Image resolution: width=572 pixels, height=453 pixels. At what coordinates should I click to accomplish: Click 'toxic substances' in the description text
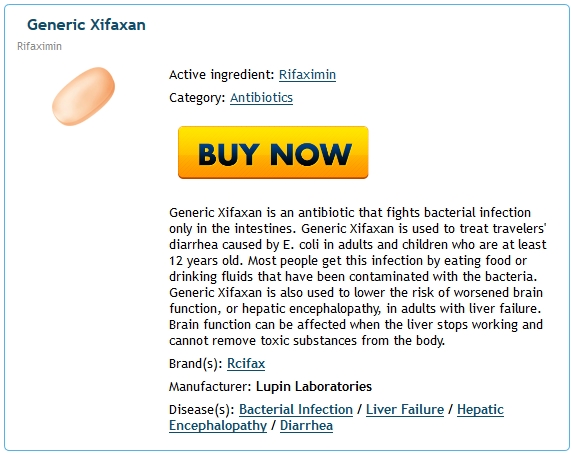click(x=309, y=341)
